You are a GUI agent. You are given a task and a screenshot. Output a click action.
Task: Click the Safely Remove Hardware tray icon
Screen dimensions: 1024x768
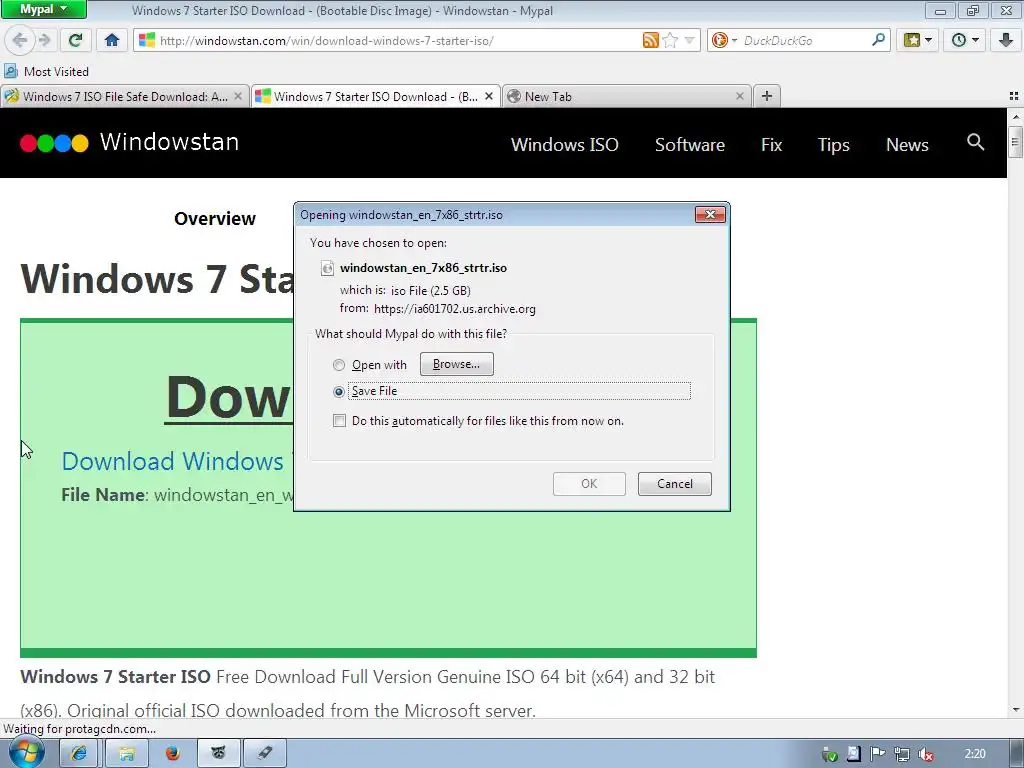coord(829,754)
